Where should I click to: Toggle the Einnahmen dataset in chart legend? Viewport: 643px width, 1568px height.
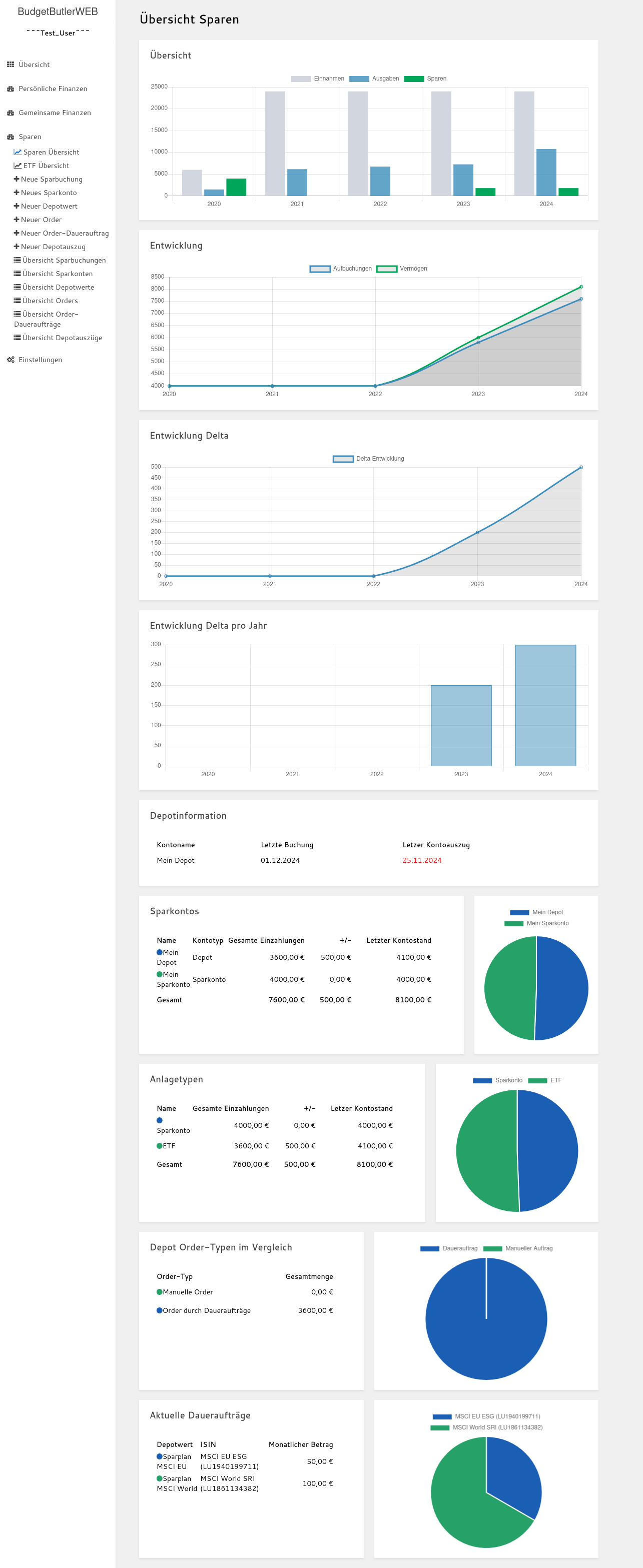[x=317, y=79]
